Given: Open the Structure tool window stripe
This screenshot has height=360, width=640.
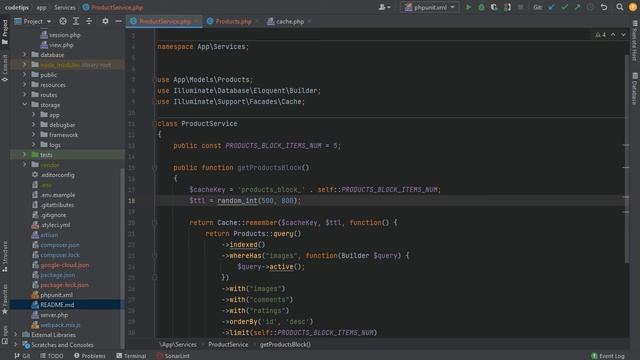Looking at the screenshot, I should [5, 256].
